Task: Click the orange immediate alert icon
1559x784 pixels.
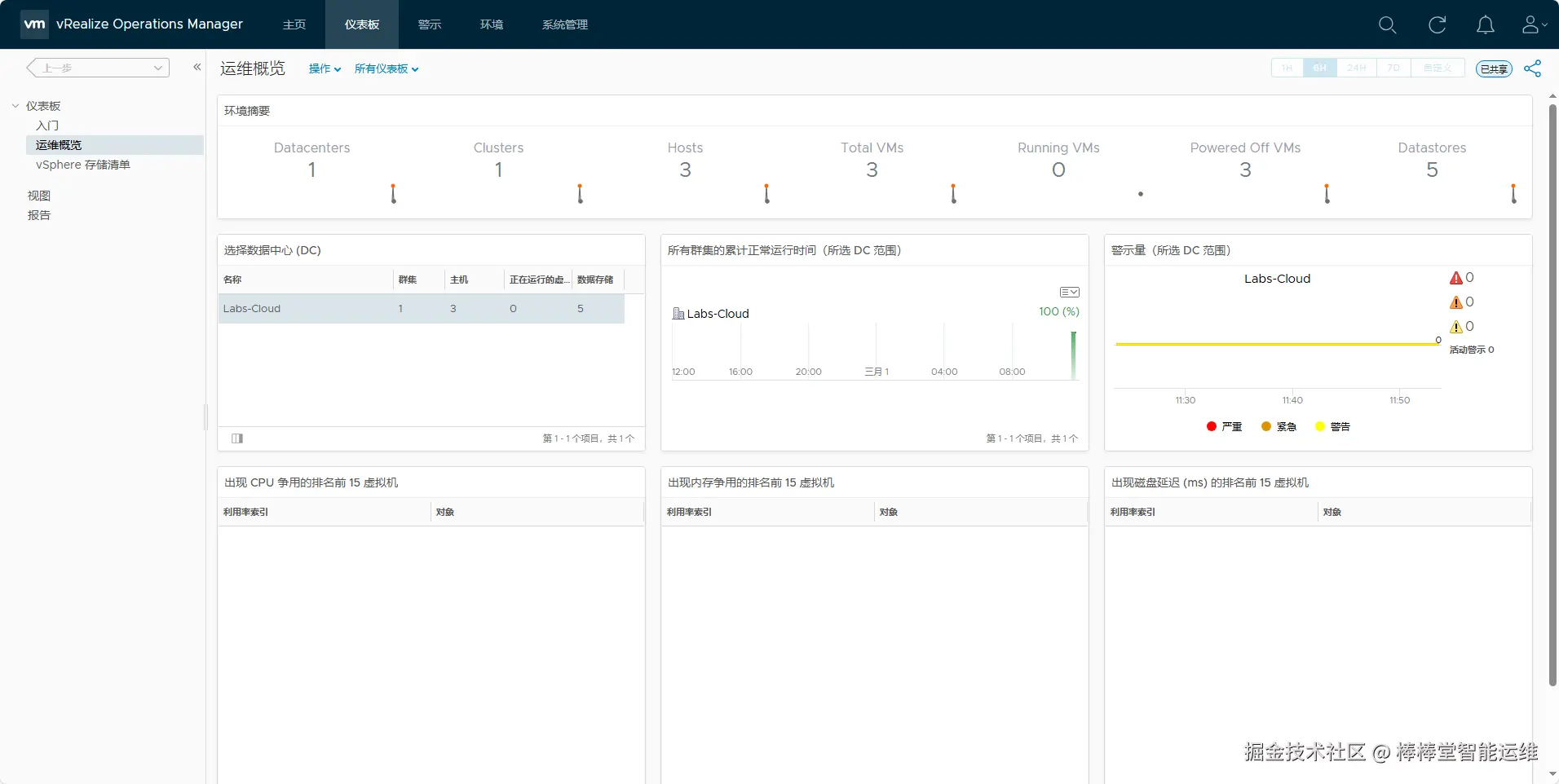Action: click(1455, 302)
